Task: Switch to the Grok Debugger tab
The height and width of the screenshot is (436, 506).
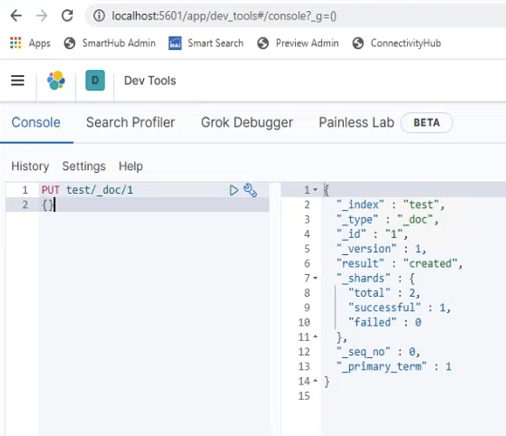Action: pos(247,122)
